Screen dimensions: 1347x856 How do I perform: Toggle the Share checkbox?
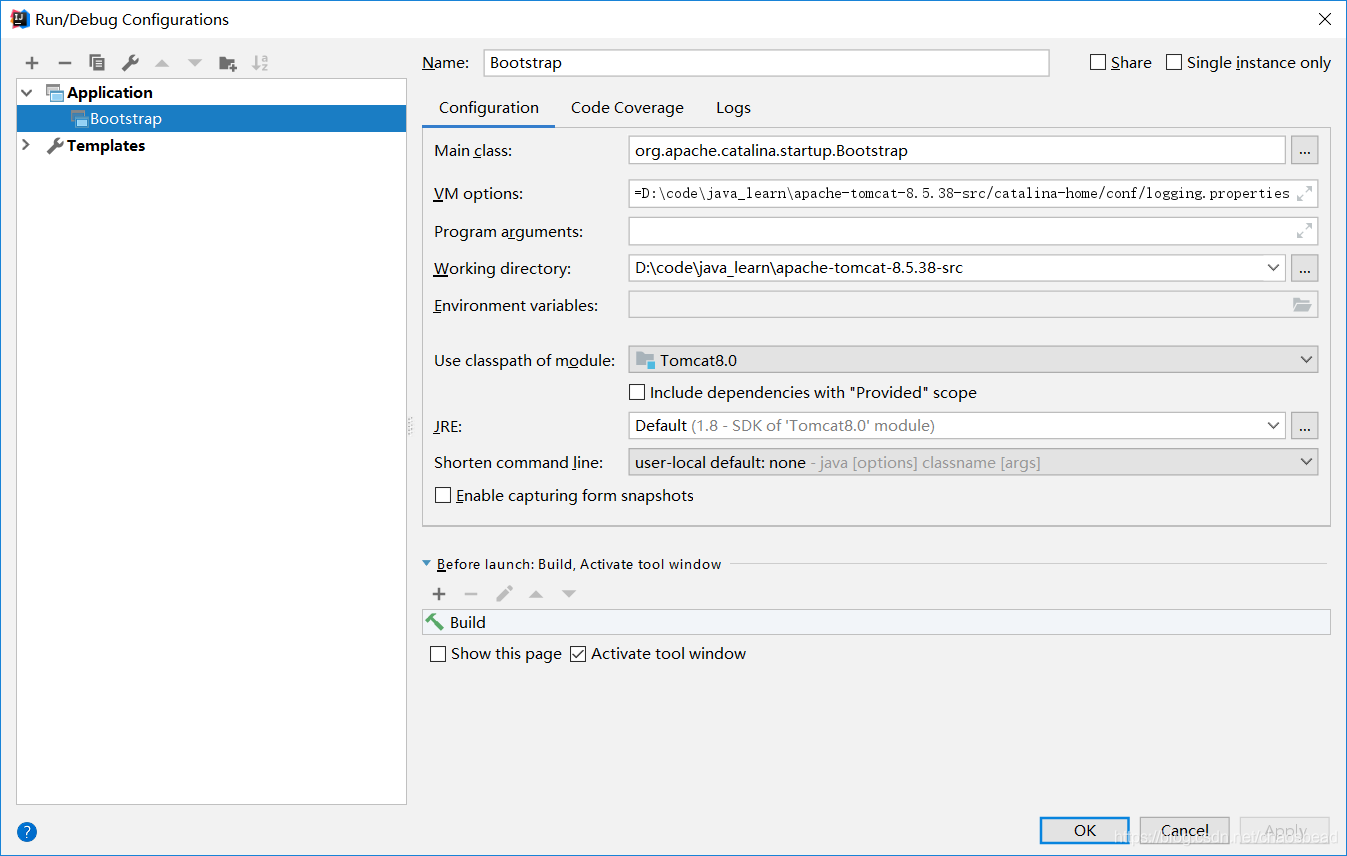tap(1098, 62)
